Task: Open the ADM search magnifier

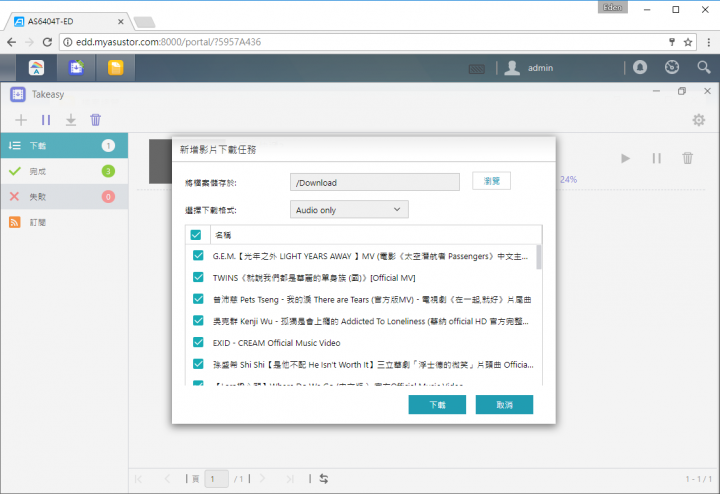Action: click(x=703, y=67)
